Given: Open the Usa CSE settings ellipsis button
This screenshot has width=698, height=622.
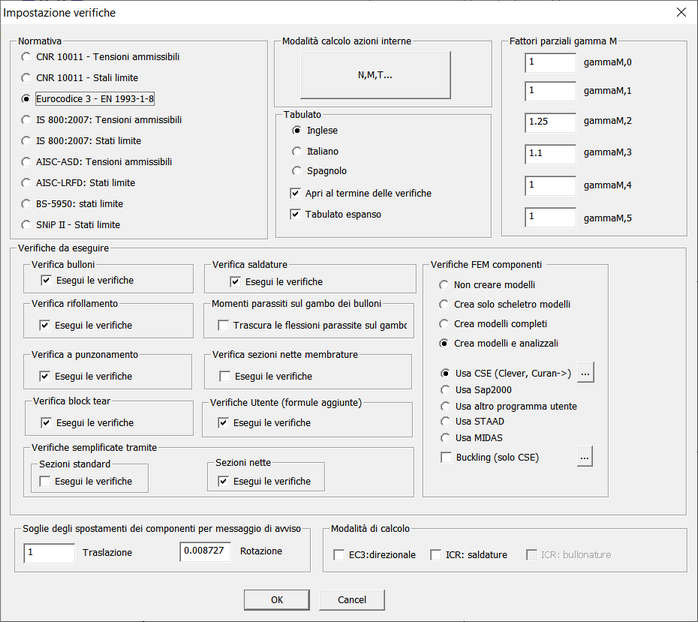Looking at the screenshot, I should (585, 373).
